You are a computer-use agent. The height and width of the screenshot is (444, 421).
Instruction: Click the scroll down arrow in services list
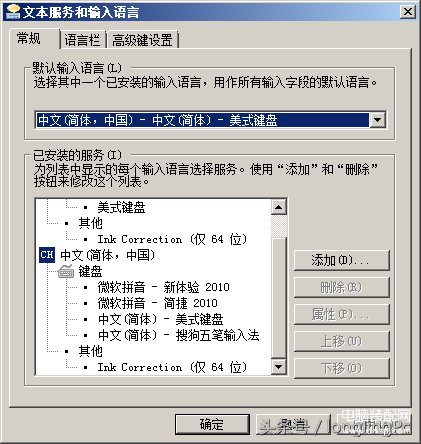point(279,367)
